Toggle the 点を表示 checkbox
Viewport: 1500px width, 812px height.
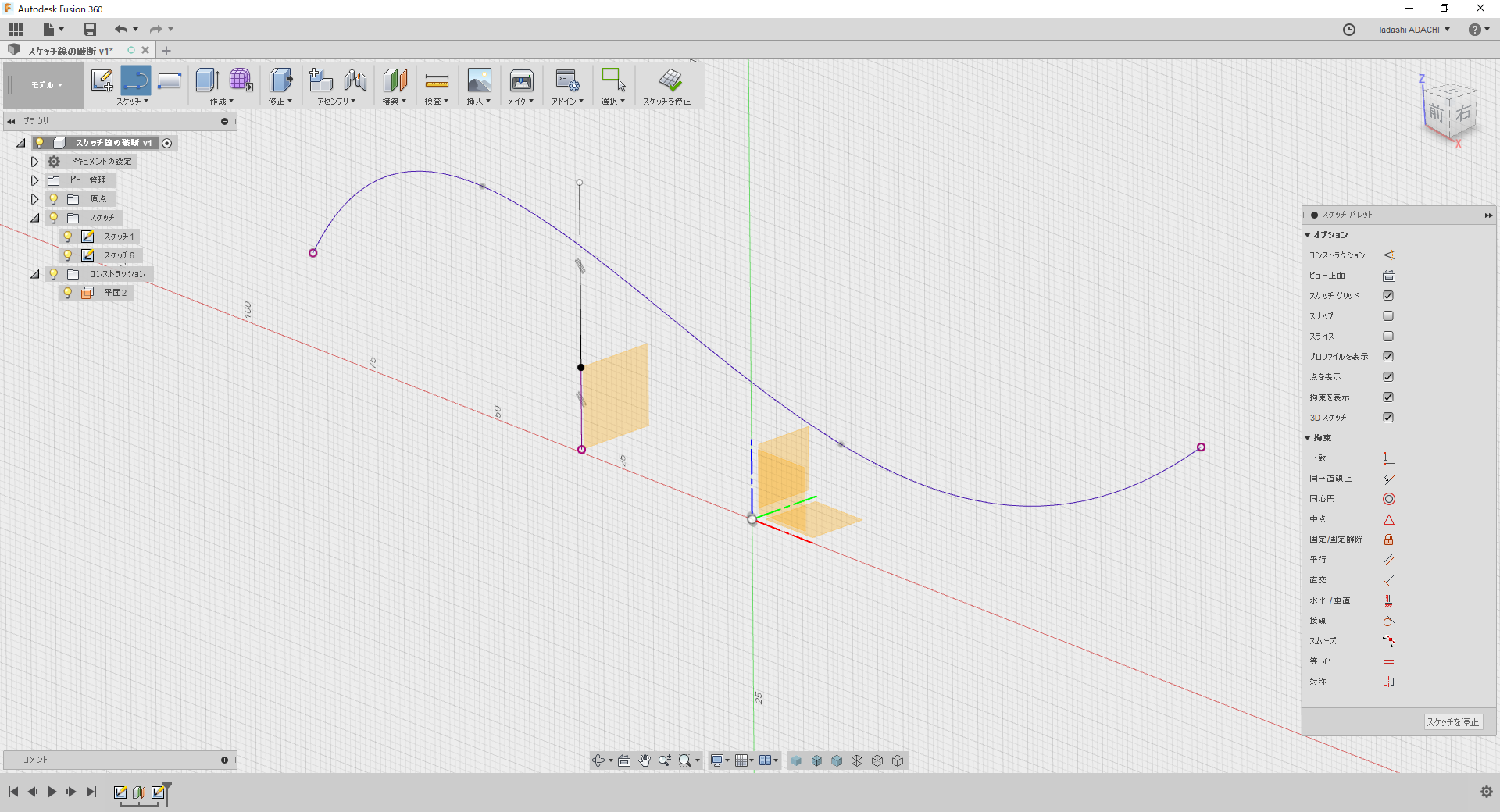click(1388, 377)
